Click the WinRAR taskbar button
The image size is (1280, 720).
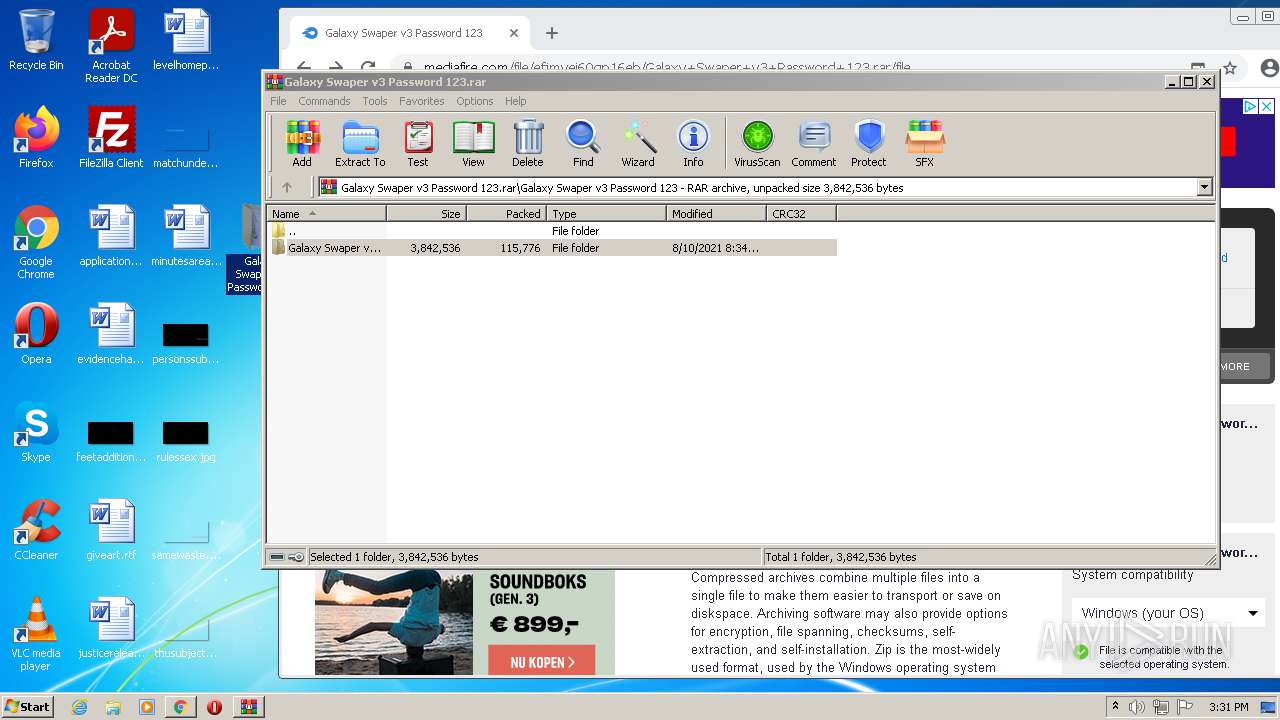[x=248, y=707]
